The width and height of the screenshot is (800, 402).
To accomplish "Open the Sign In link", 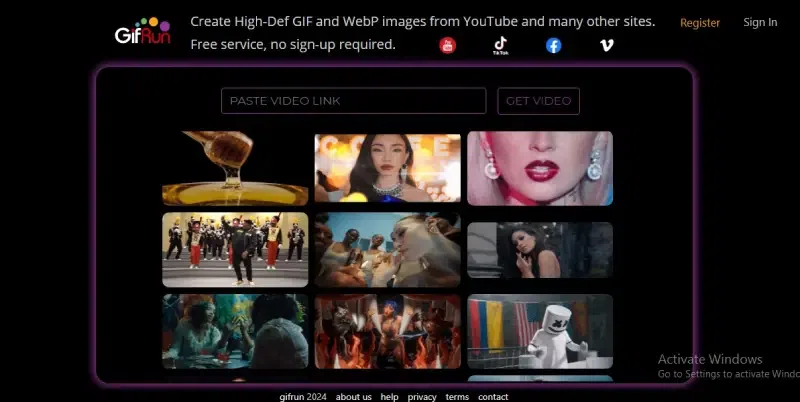I will 760,22.
